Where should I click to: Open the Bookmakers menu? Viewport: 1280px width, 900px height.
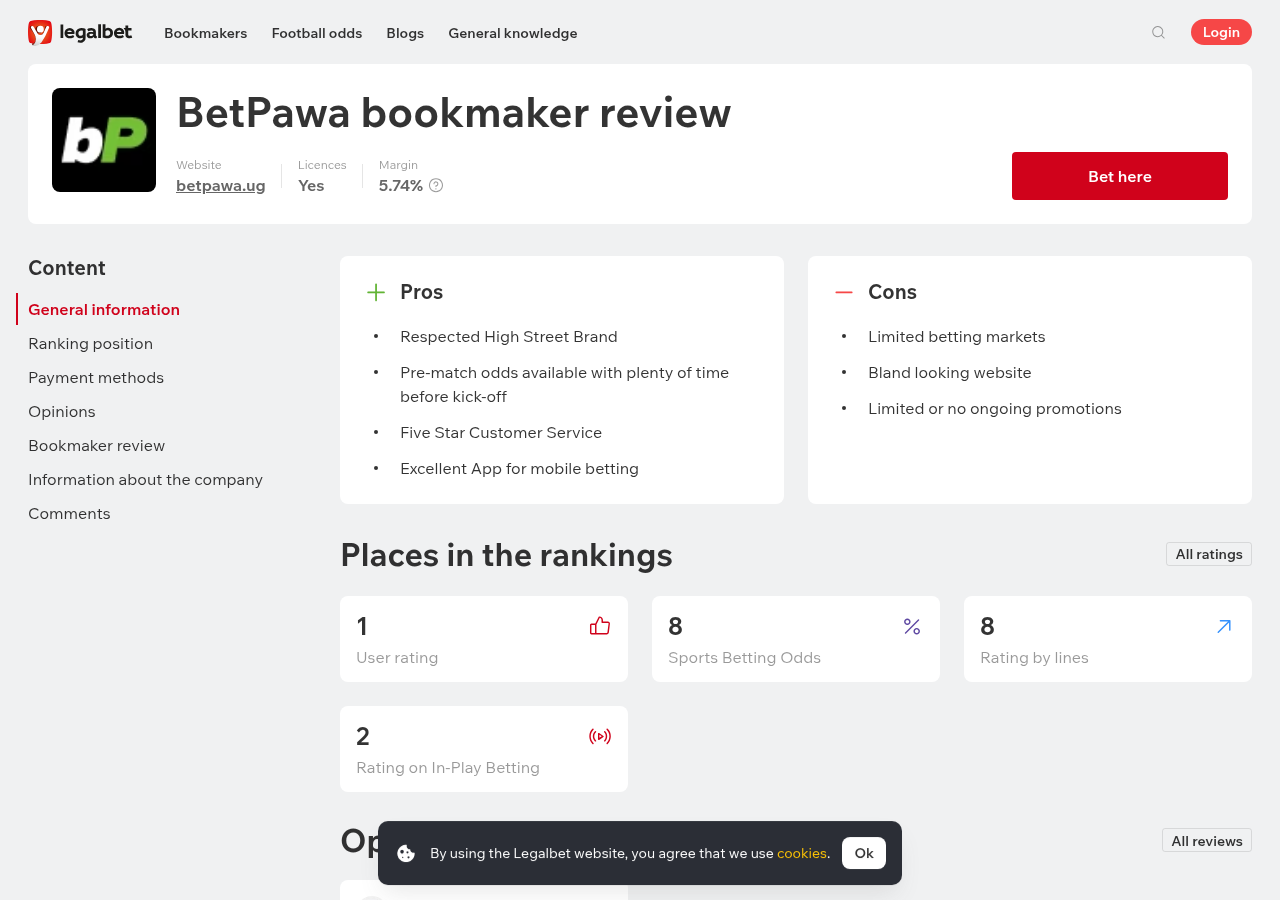(205, 33)
